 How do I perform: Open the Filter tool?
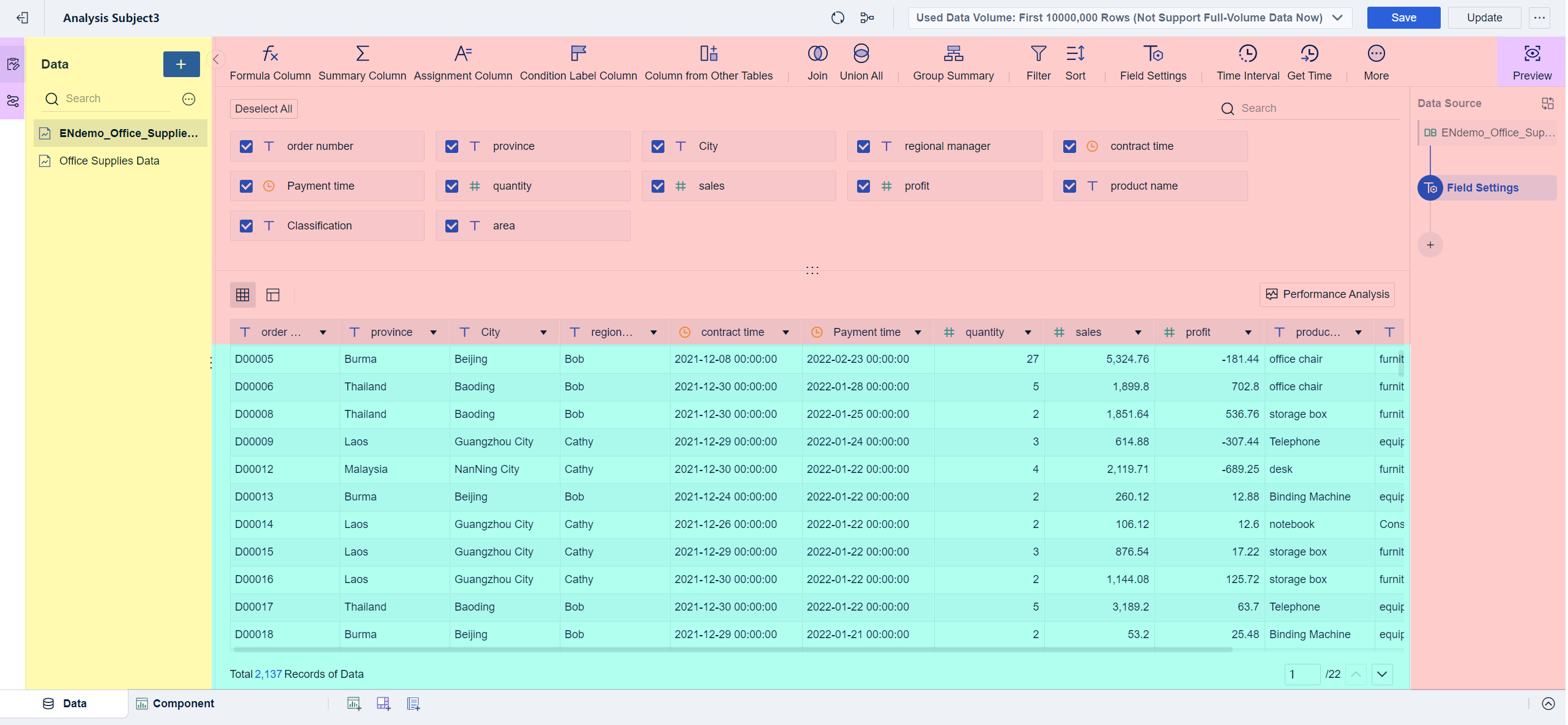click(1037, 61)
